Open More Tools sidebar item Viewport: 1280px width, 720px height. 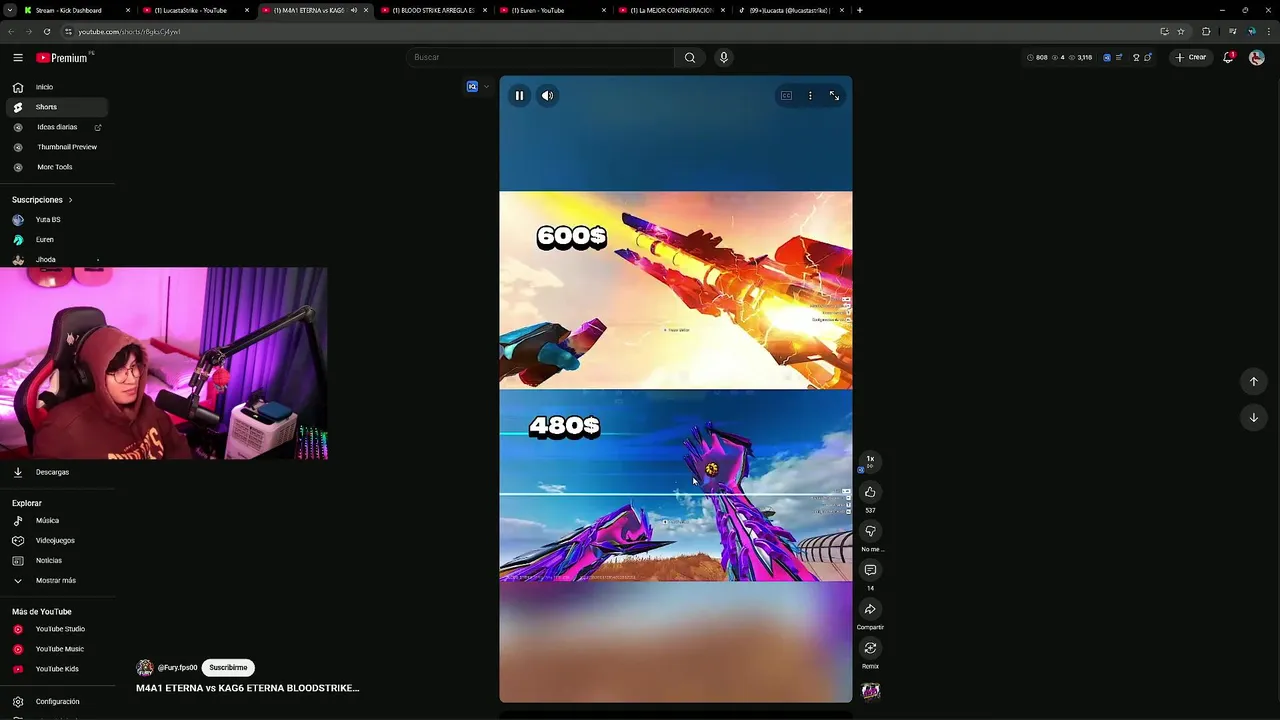coord(57,167)
